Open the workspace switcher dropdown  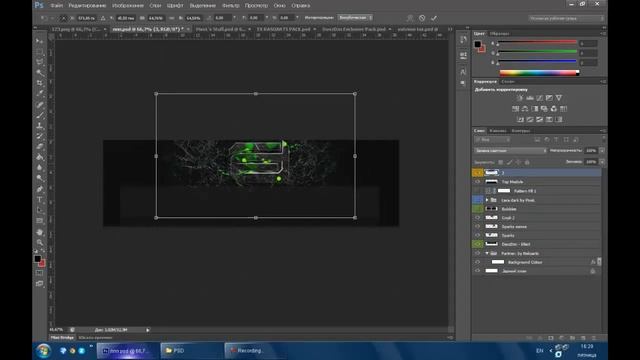[x=566, y=18]
